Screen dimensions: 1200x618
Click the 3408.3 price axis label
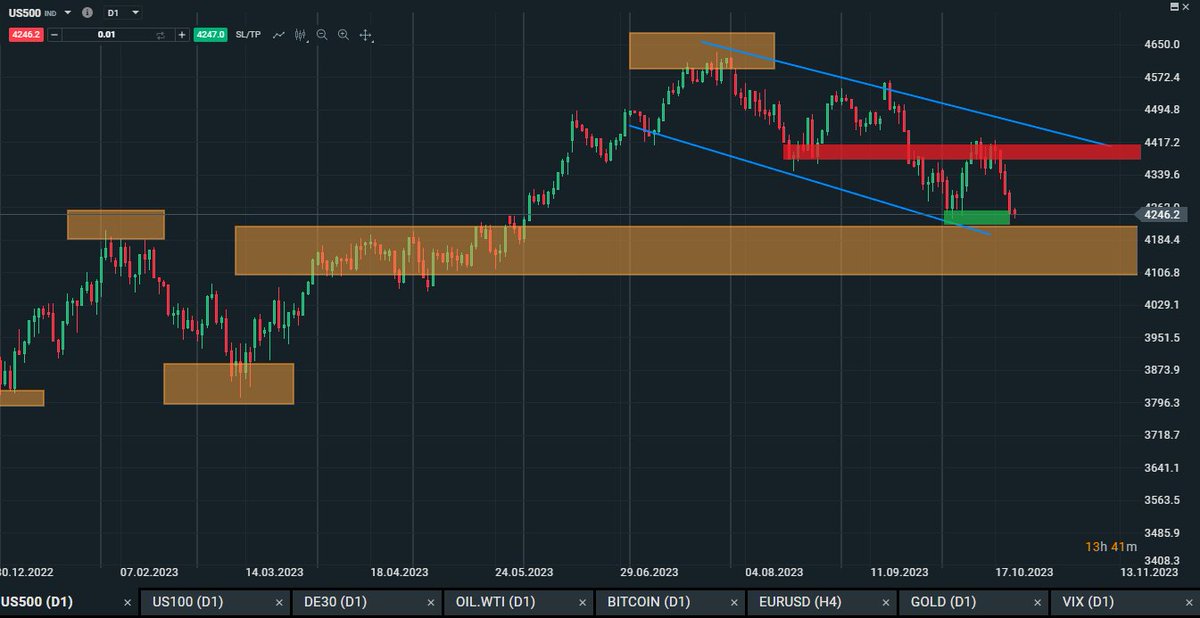tap(1163, 561)
